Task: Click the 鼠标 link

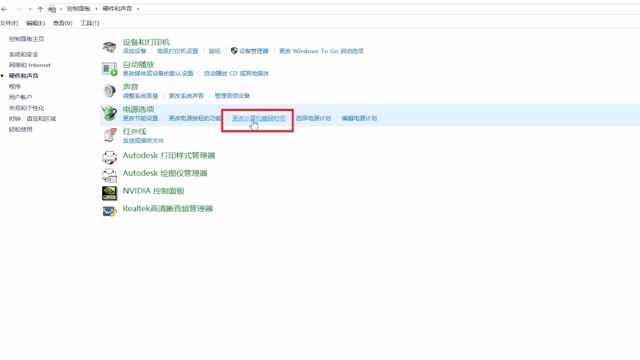Action: tap(214, 51)
